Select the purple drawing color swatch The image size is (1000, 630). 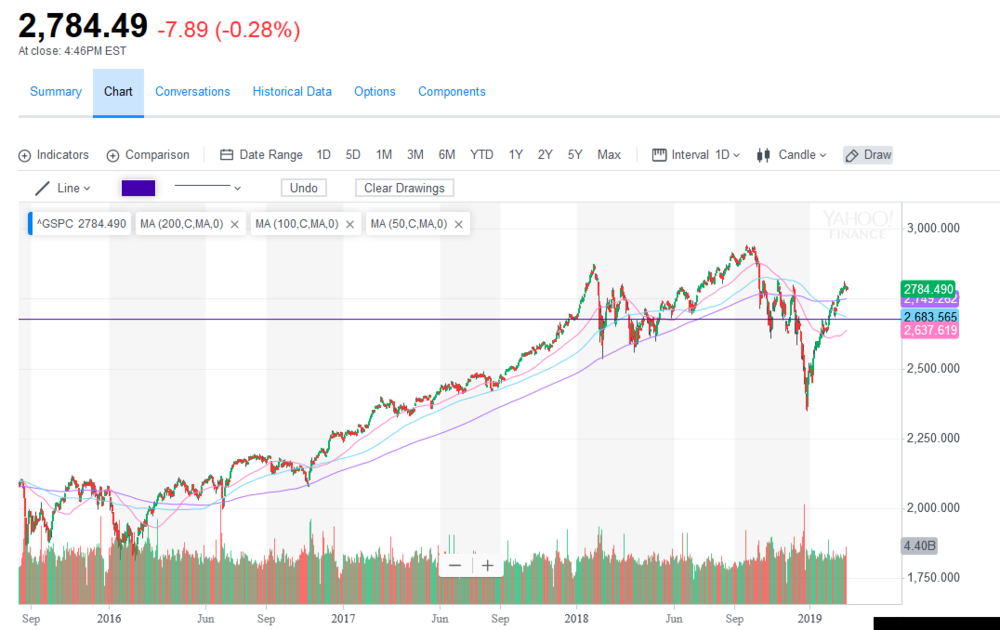pos(138,187)
